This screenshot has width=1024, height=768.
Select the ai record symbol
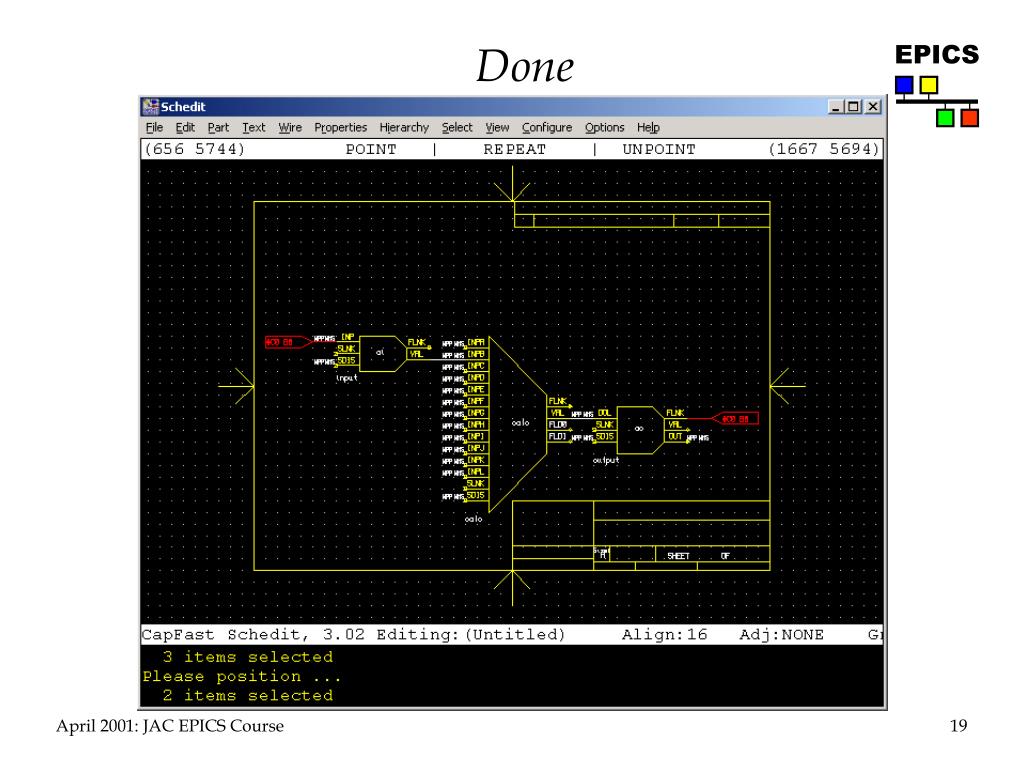[382, 353]
